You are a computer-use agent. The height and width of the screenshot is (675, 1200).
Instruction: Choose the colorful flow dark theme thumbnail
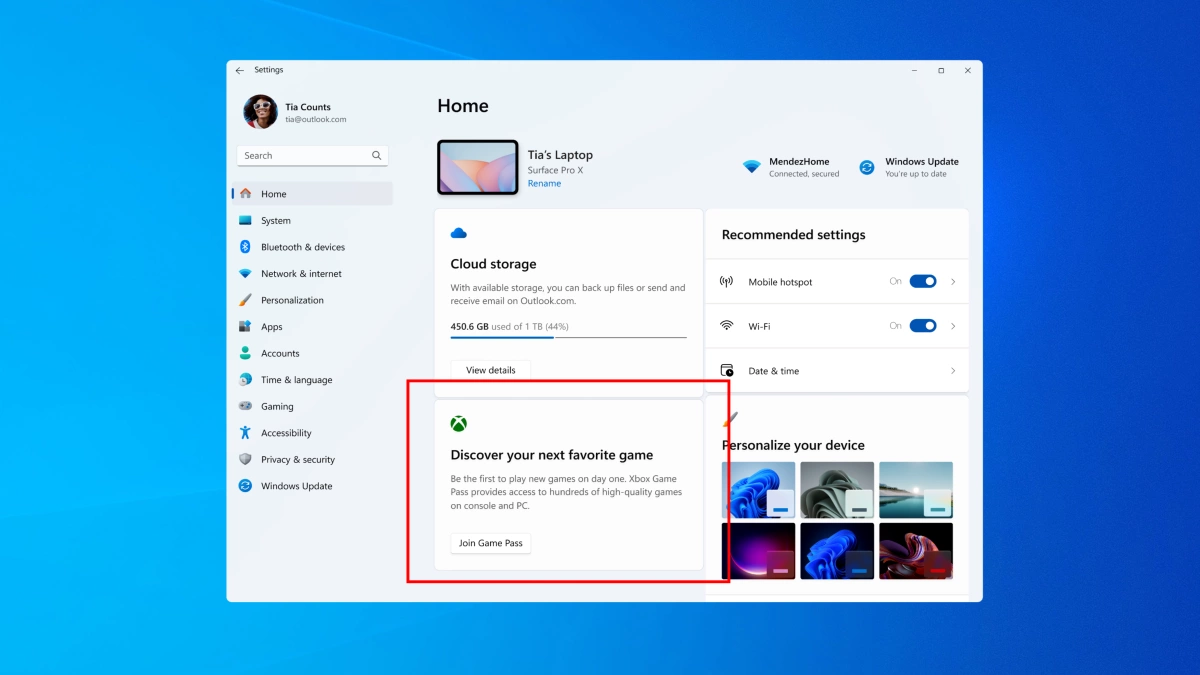point(916,551)
